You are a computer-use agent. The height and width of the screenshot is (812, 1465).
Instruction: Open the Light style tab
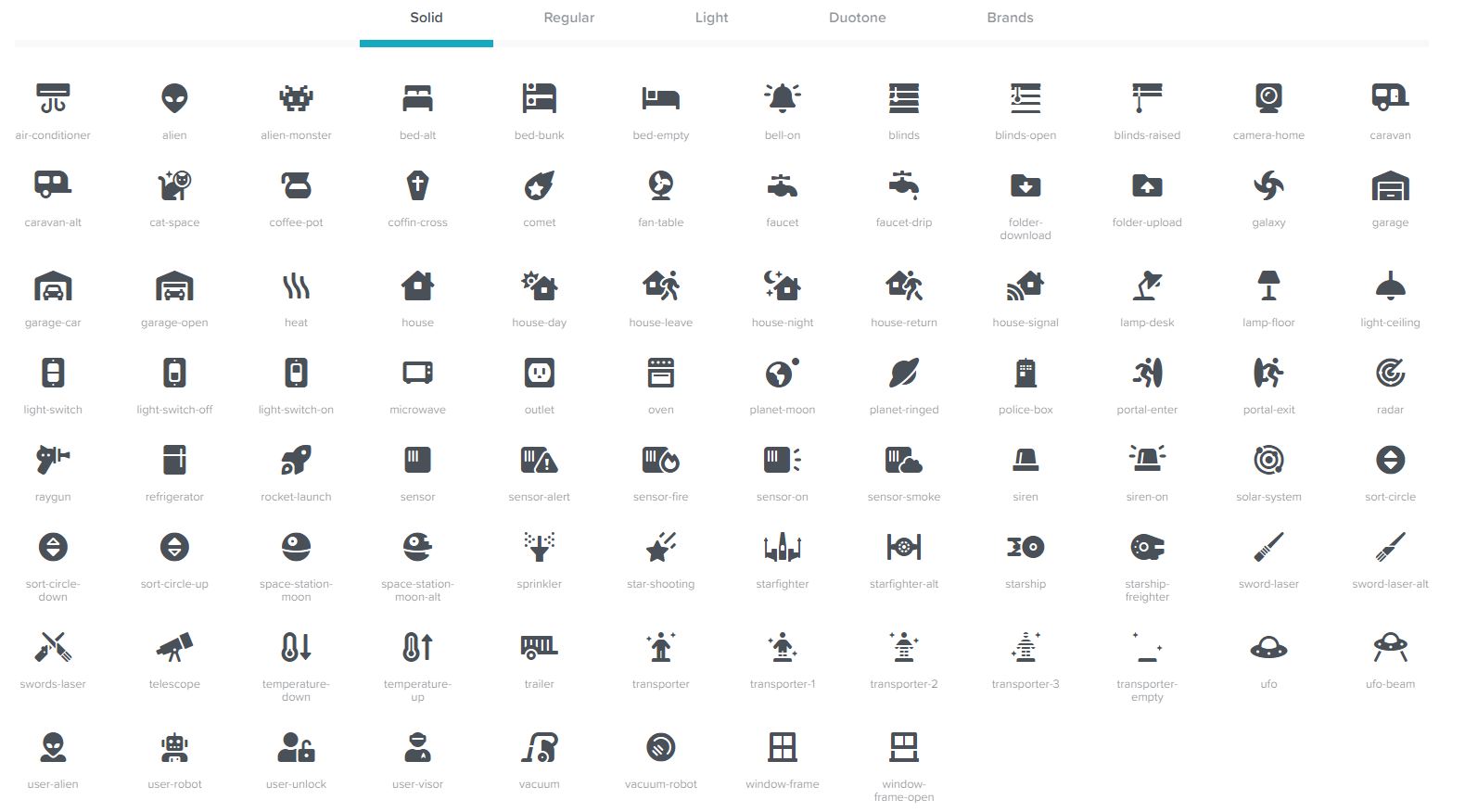tap(712, 18)
